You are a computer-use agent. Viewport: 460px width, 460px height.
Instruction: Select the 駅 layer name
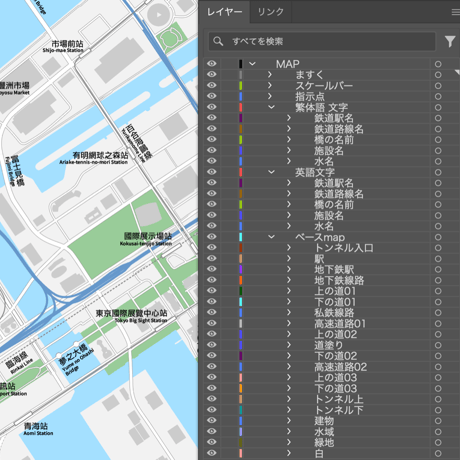319,259
